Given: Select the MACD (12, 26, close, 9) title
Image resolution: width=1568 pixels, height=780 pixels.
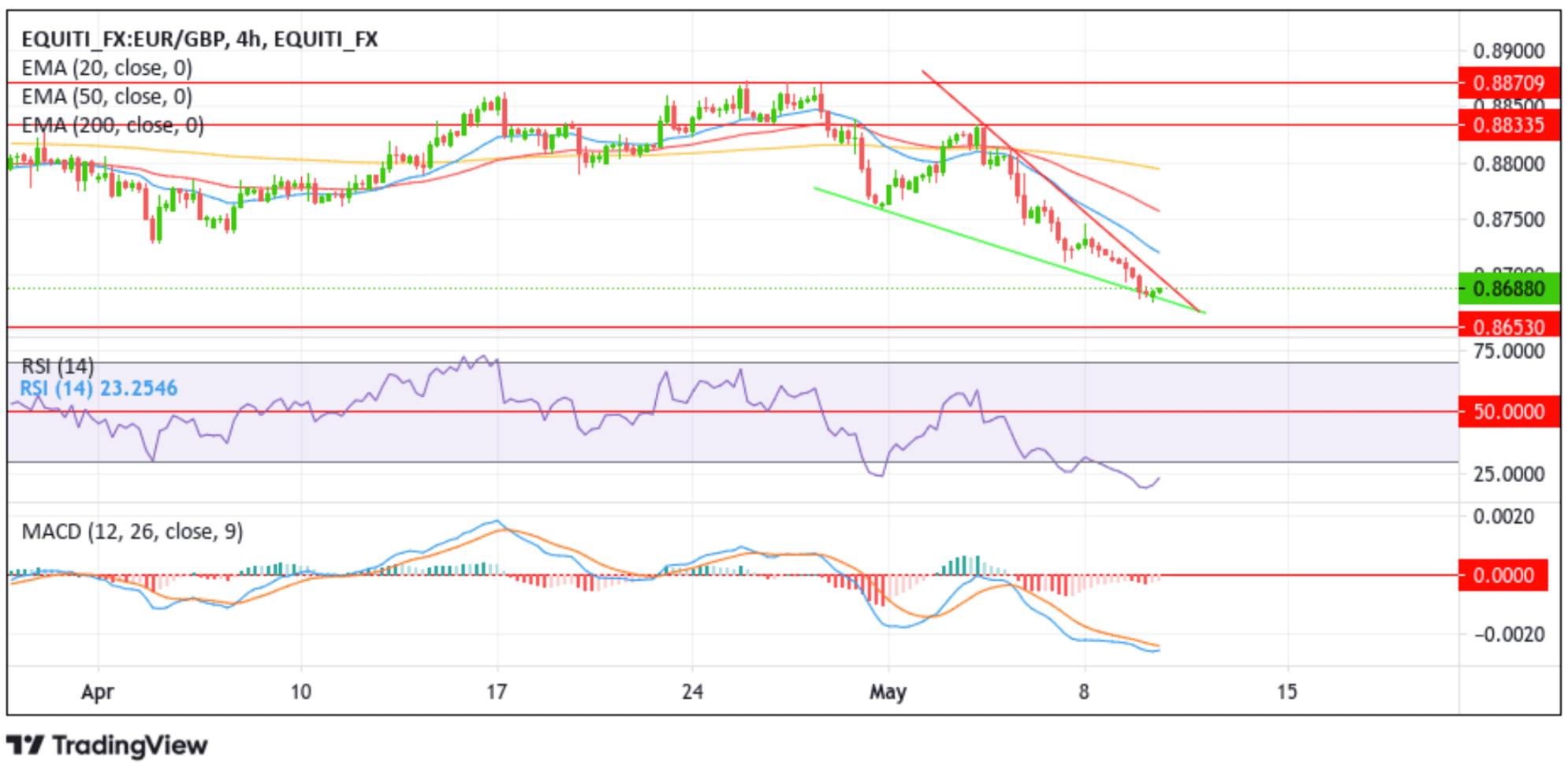Looking at the screenshot, I should [132, 532].
